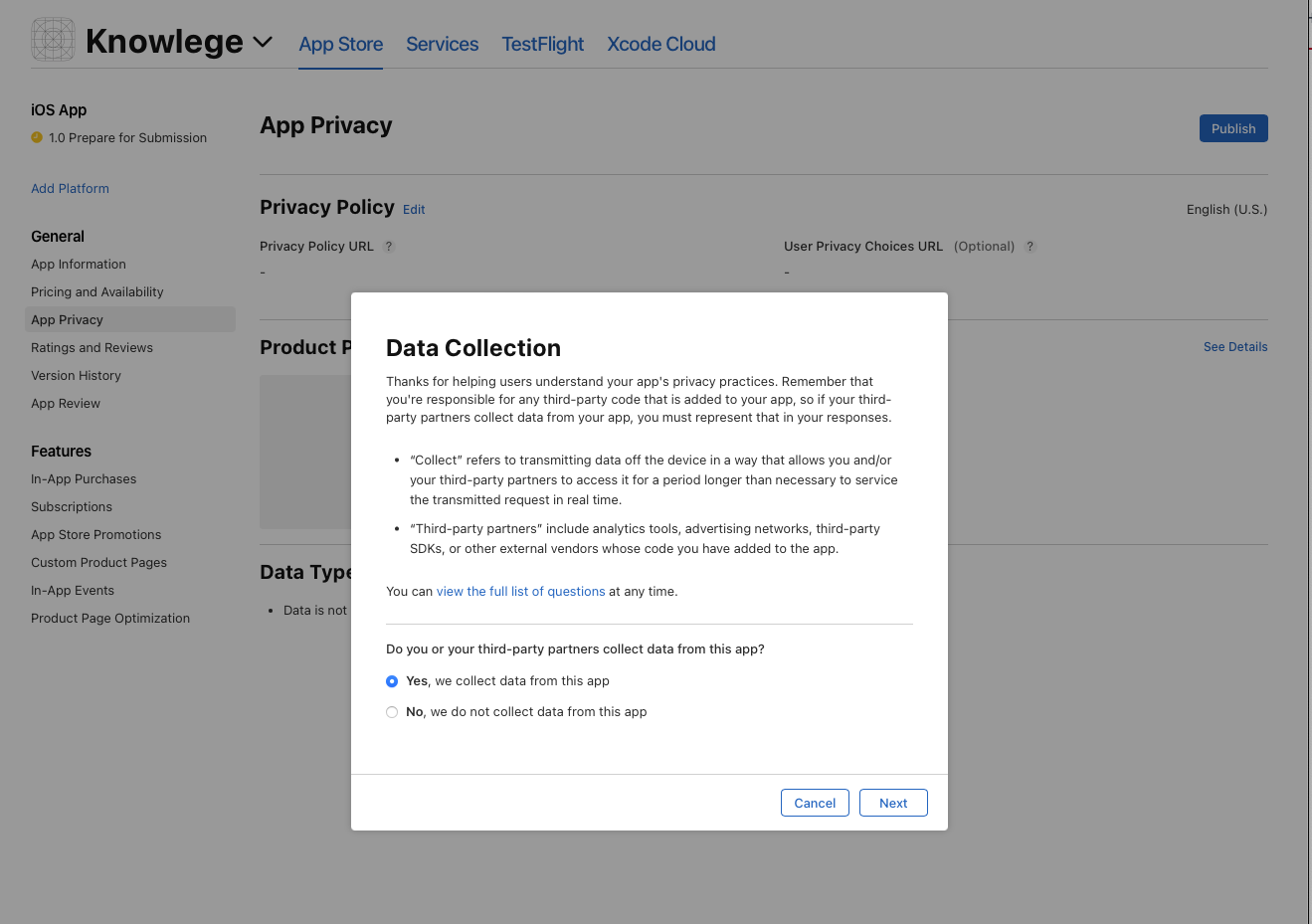Viewport: 1312px width, 924px height.
Task: Switch to the Services tab
Action: [x=443, y=44]
